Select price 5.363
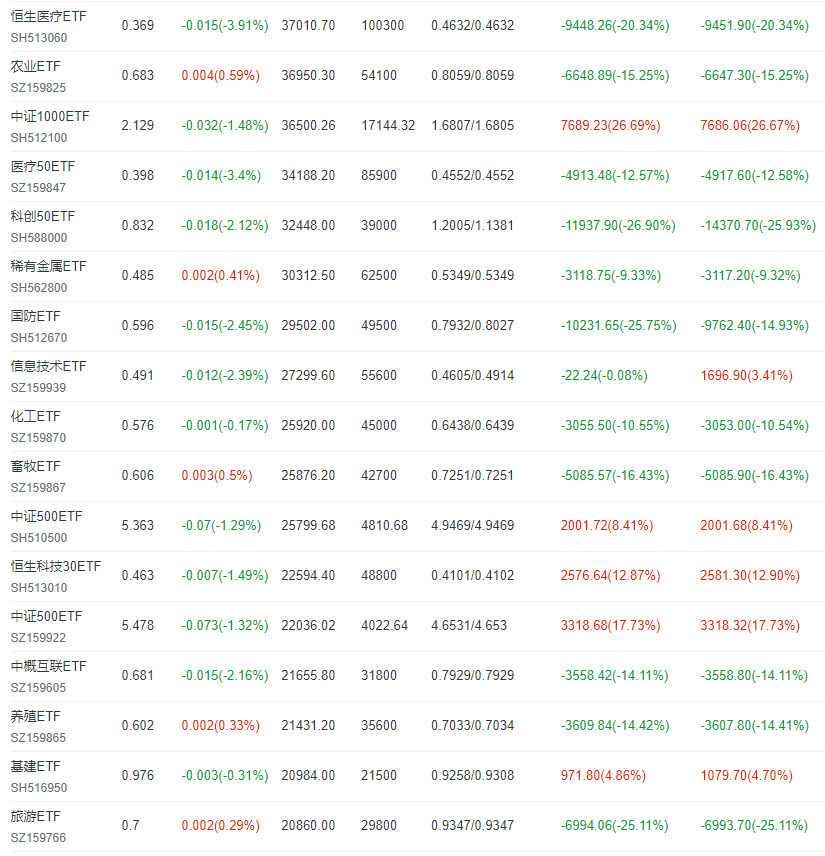825x856 pixels. pyautogui.click(x=138, y=526)
